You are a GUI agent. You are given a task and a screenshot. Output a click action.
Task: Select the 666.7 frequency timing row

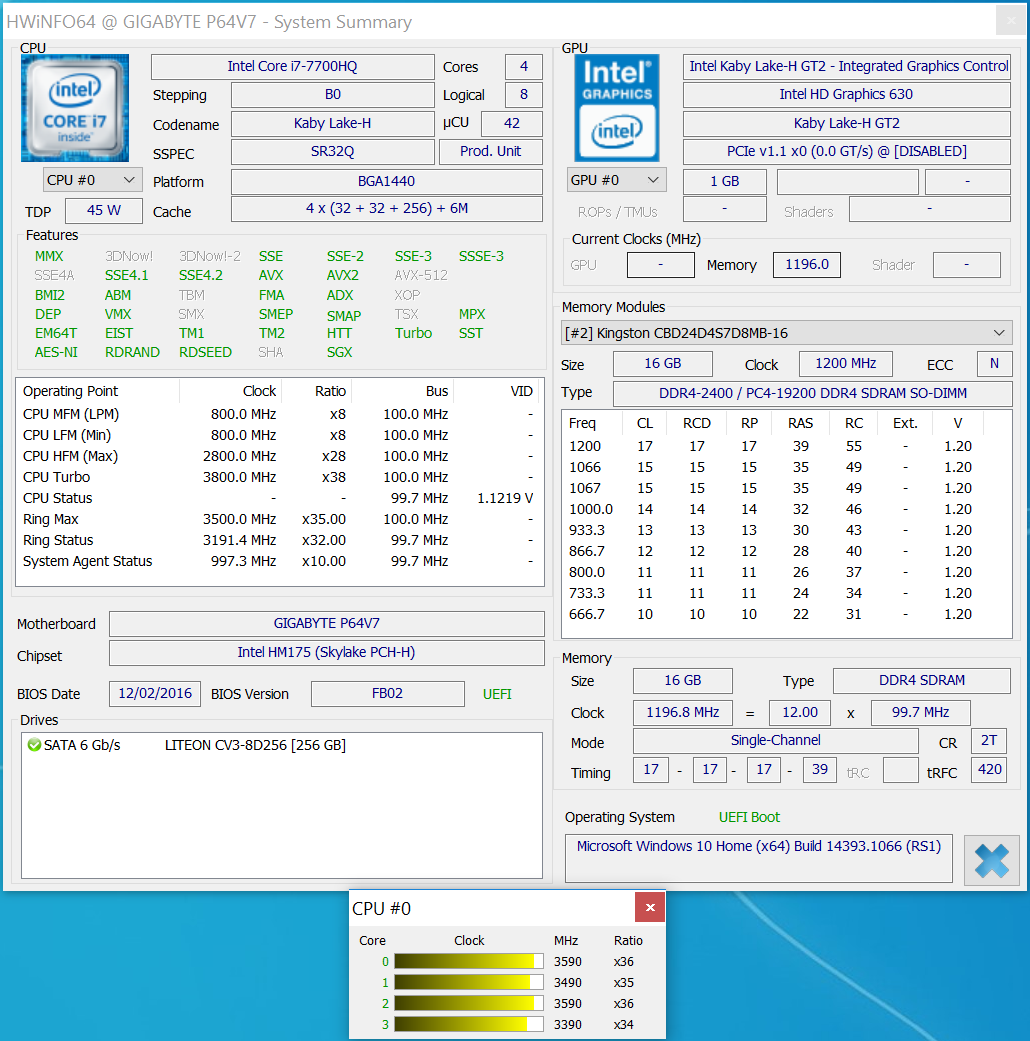click(x=786, y=614)
